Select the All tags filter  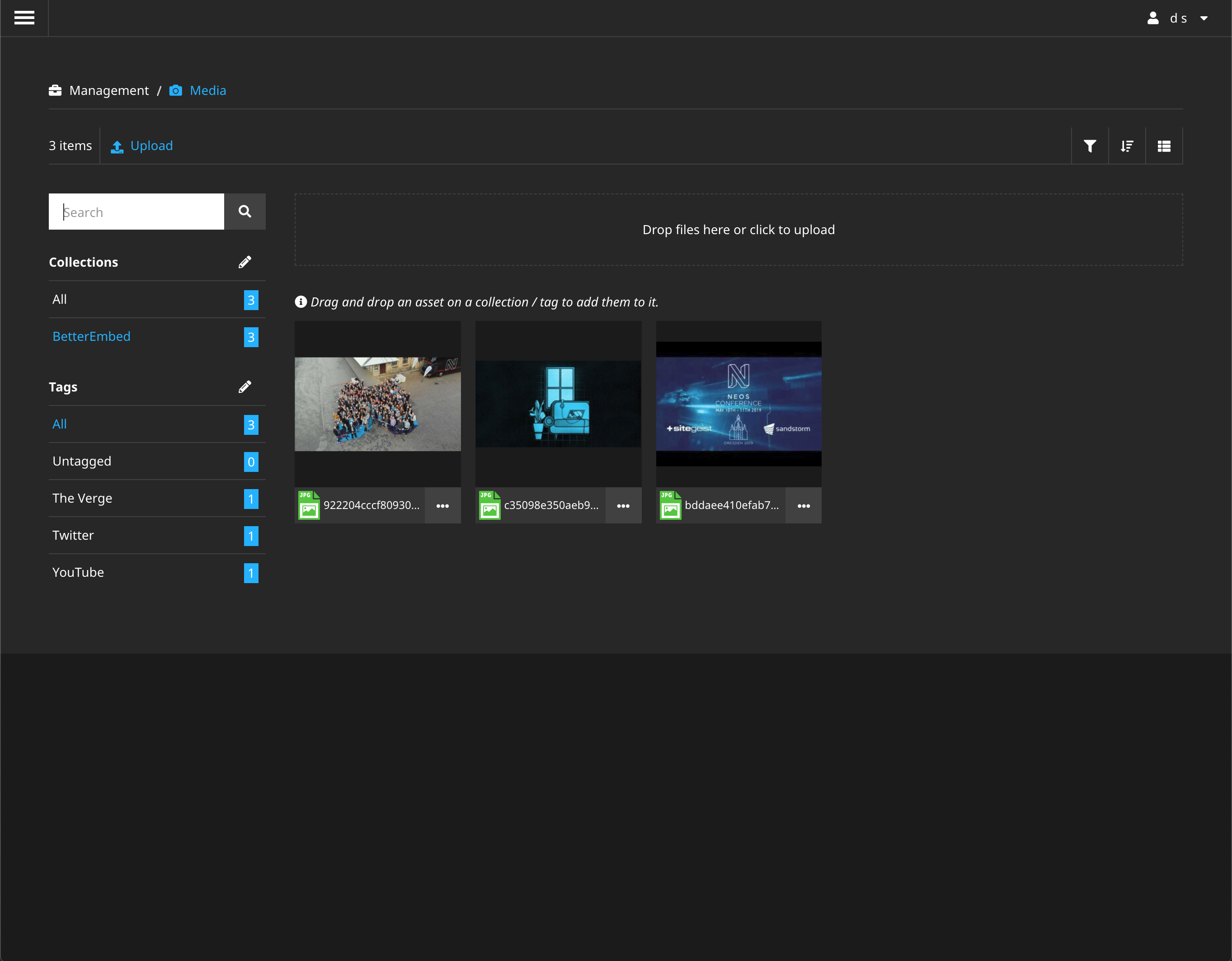pos(157,424)
